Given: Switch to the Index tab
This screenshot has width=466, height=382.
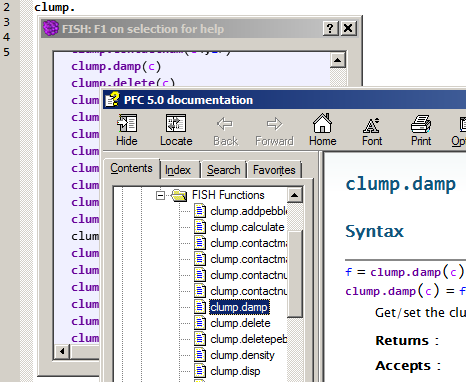Looking at the screenshot, I should pos(178,170).
